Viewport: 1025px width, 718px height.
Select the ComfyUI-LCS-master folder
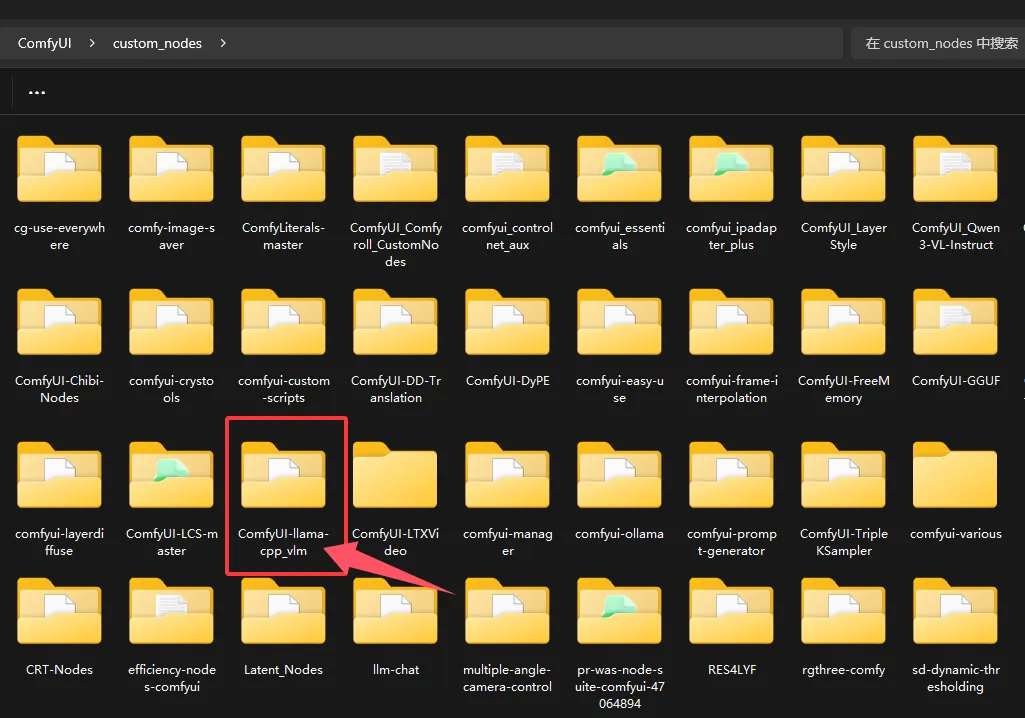pyautogui.click(x=171, y=475)
